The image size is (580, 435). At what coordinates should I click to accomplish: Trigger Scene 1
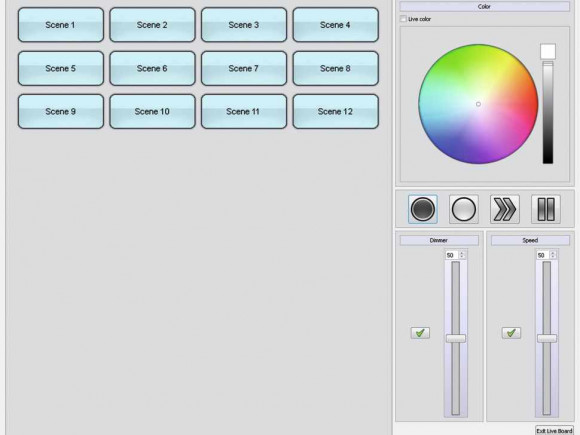click(61, 25)
